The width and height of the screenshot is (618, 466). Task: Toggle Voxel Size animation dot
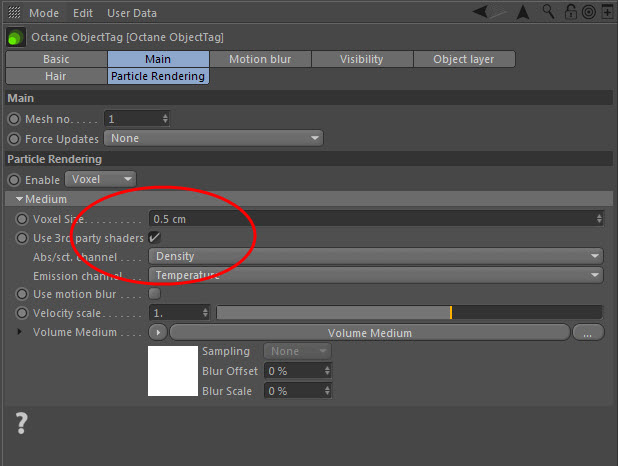(22, 219)
